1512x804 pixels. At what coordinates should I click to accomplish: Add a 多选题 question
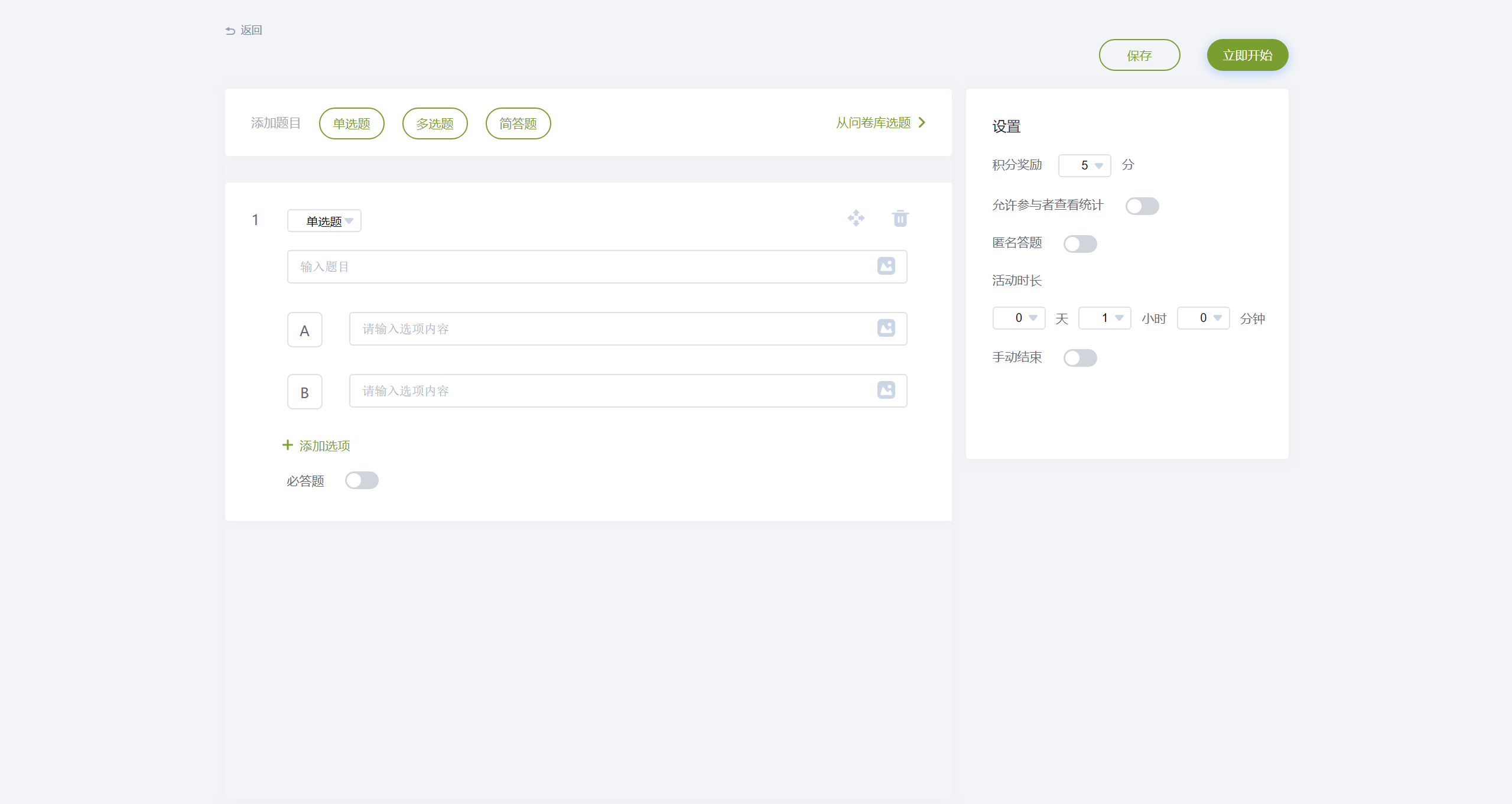(435, 123)
